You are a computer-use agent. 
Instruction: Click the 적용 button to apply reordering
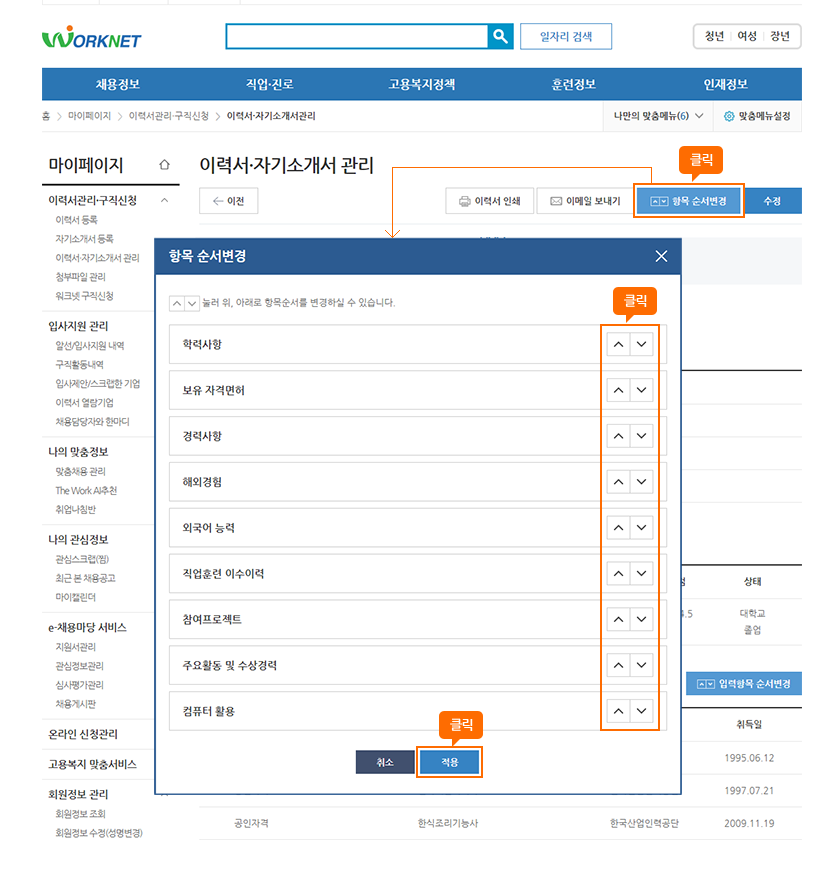(x=449, y=761)
